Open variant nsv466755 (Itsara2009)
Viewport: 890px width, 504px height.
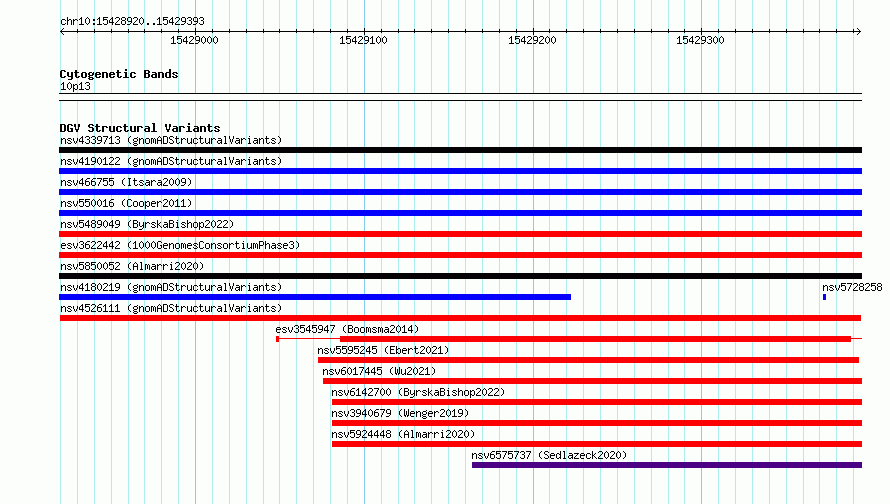(126, 182)
